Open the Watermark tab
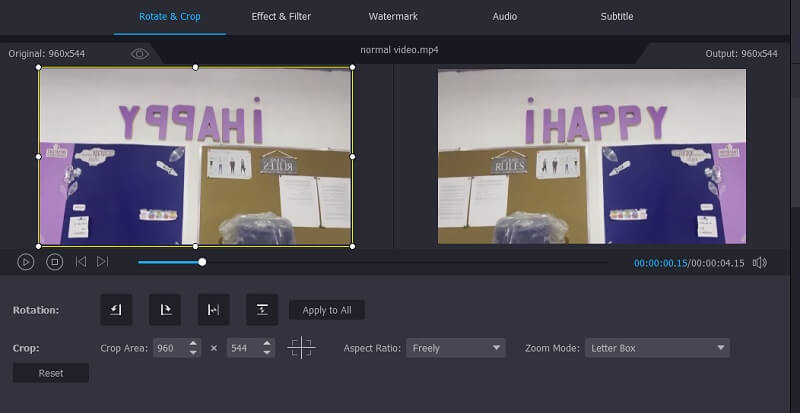Viewport: 800px width, 413px height. 393,17
